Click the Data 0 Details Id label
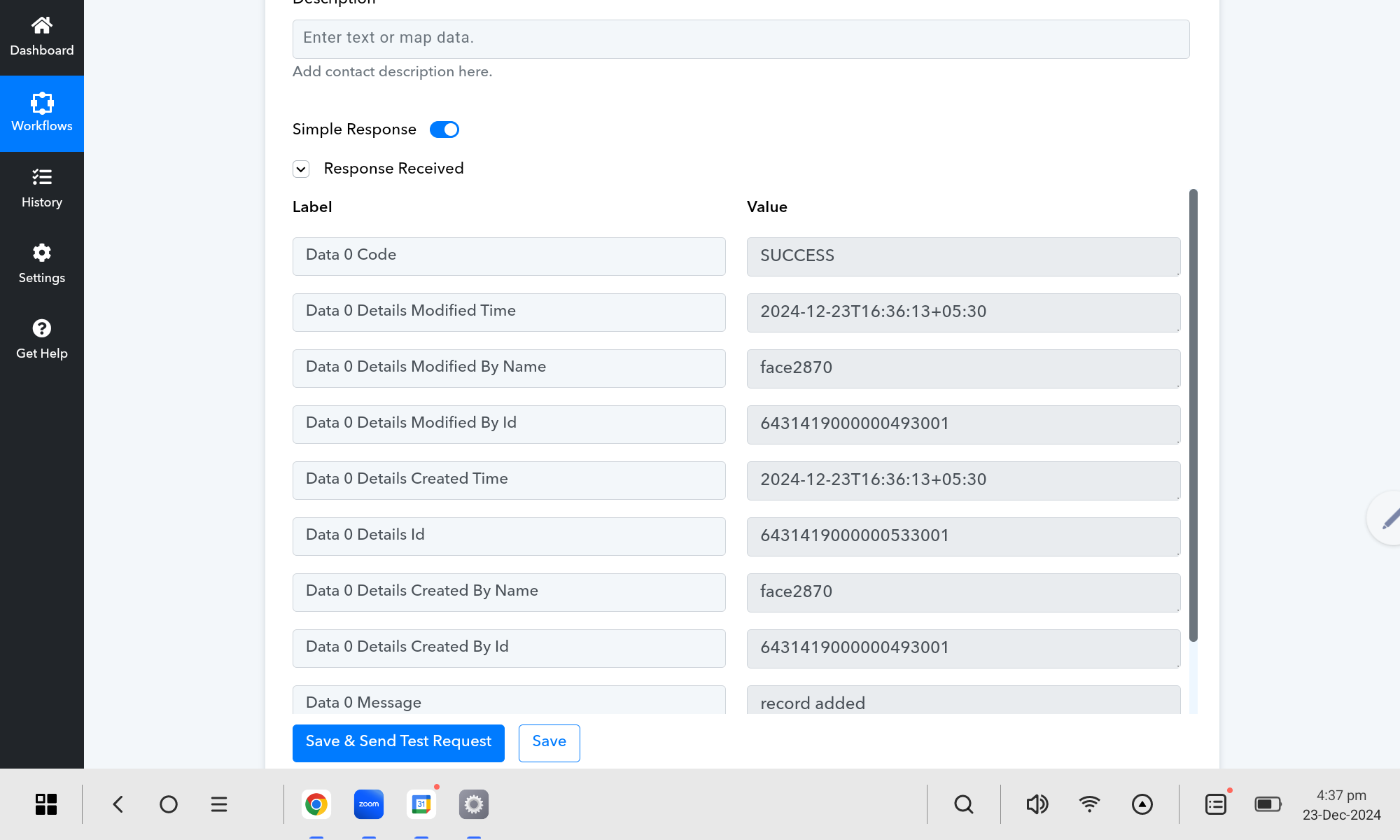 pyautogui.click(x=509, y=536)
